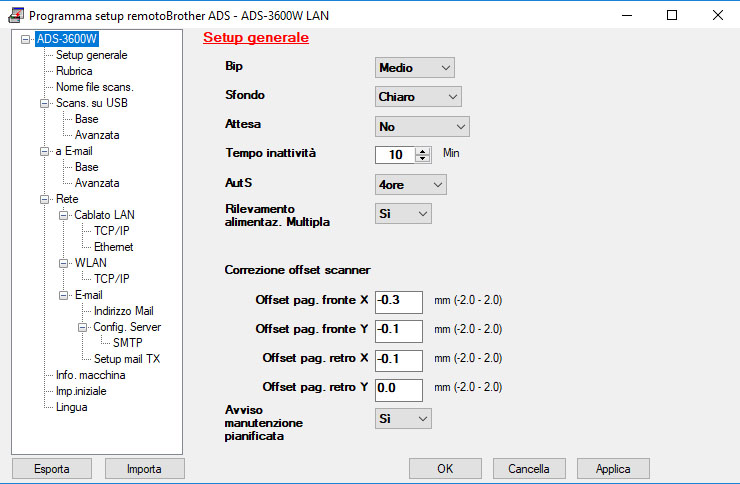Viewport: 740px width, 484px height.
Task: Click the Esporta button
Action: (51, 468)
